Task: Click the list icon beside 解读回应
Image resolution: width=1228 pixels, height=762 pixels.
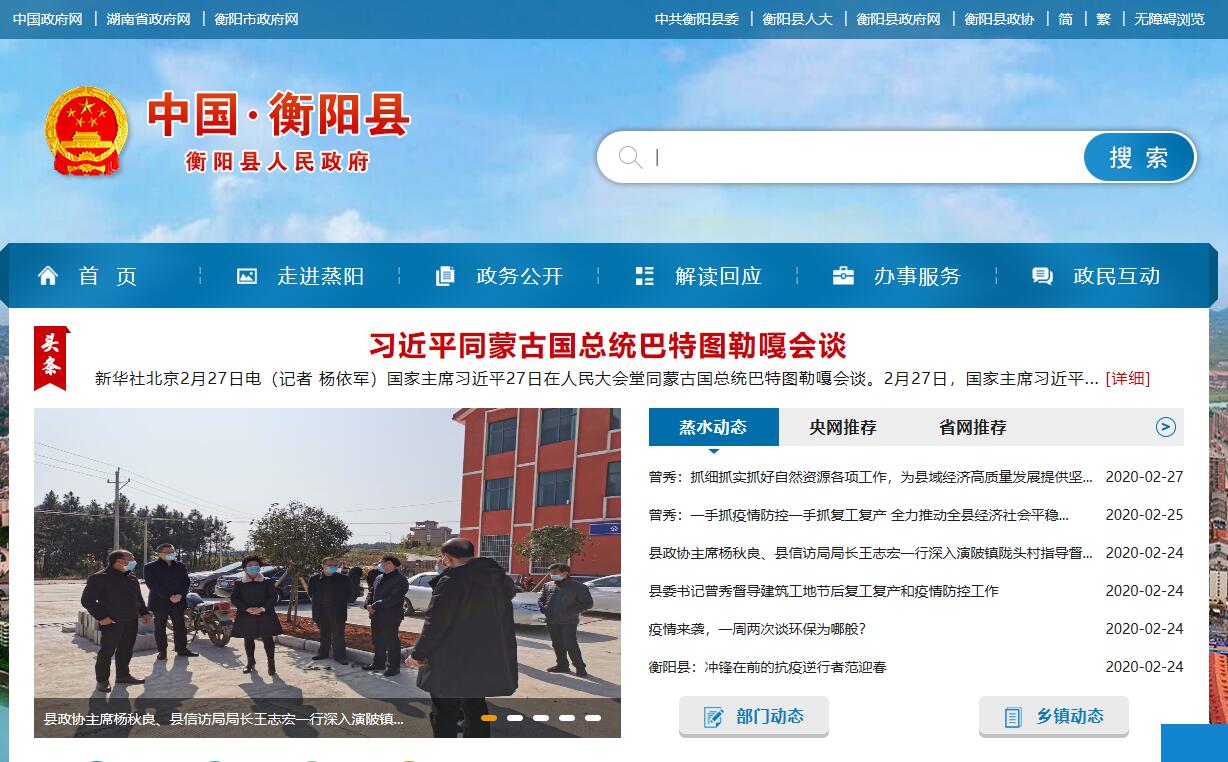Action: point(645,276)
